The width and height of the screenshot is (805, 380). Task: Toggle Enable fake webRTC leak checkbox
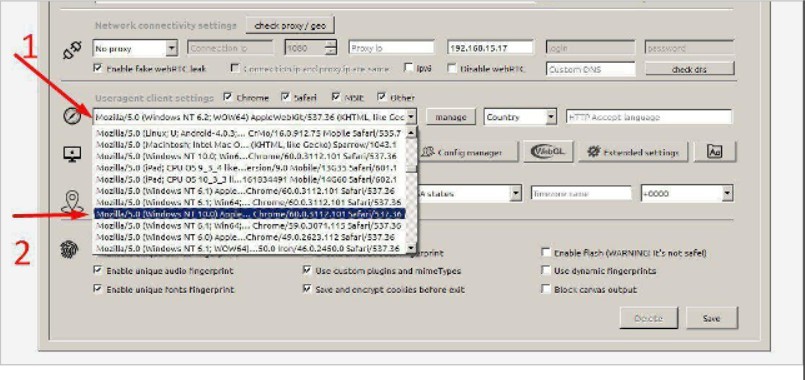coord(98,68)
